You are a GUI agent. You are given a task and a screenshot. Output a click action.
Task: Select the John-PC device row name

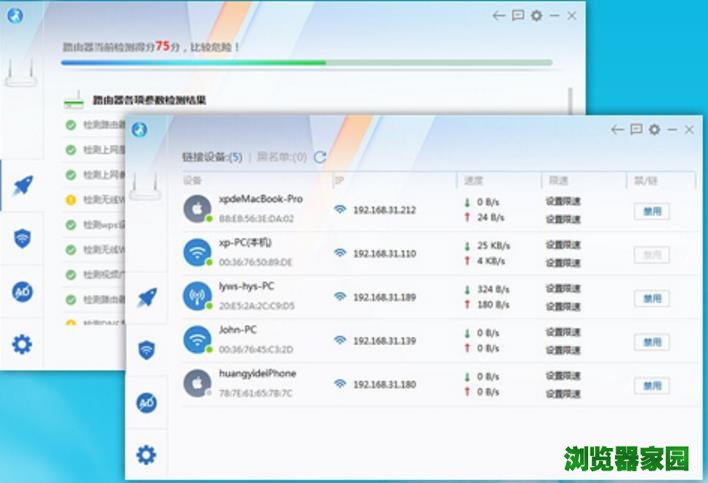point(239,331)
